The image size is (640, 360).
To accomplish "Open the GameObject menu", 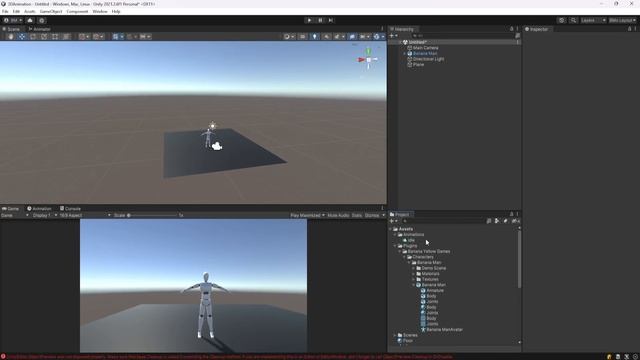I will click(51, 11).
